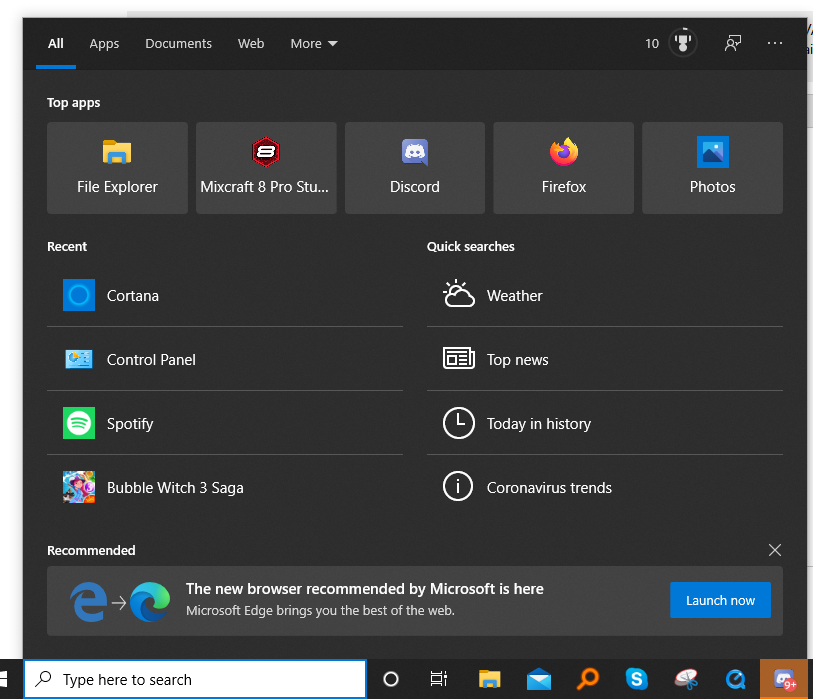Open Discord taskbar icon with notifications

[x=784, y=679]
